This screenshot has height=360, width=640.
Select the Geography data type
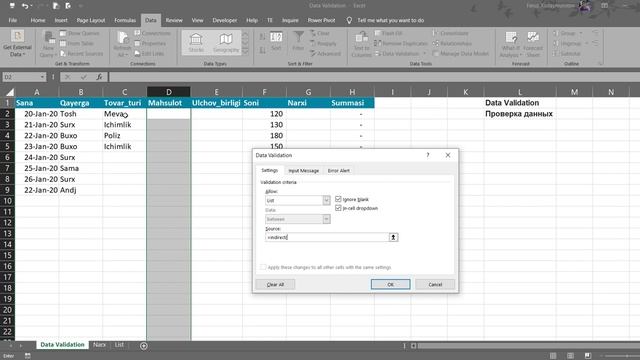coord(226,42)
